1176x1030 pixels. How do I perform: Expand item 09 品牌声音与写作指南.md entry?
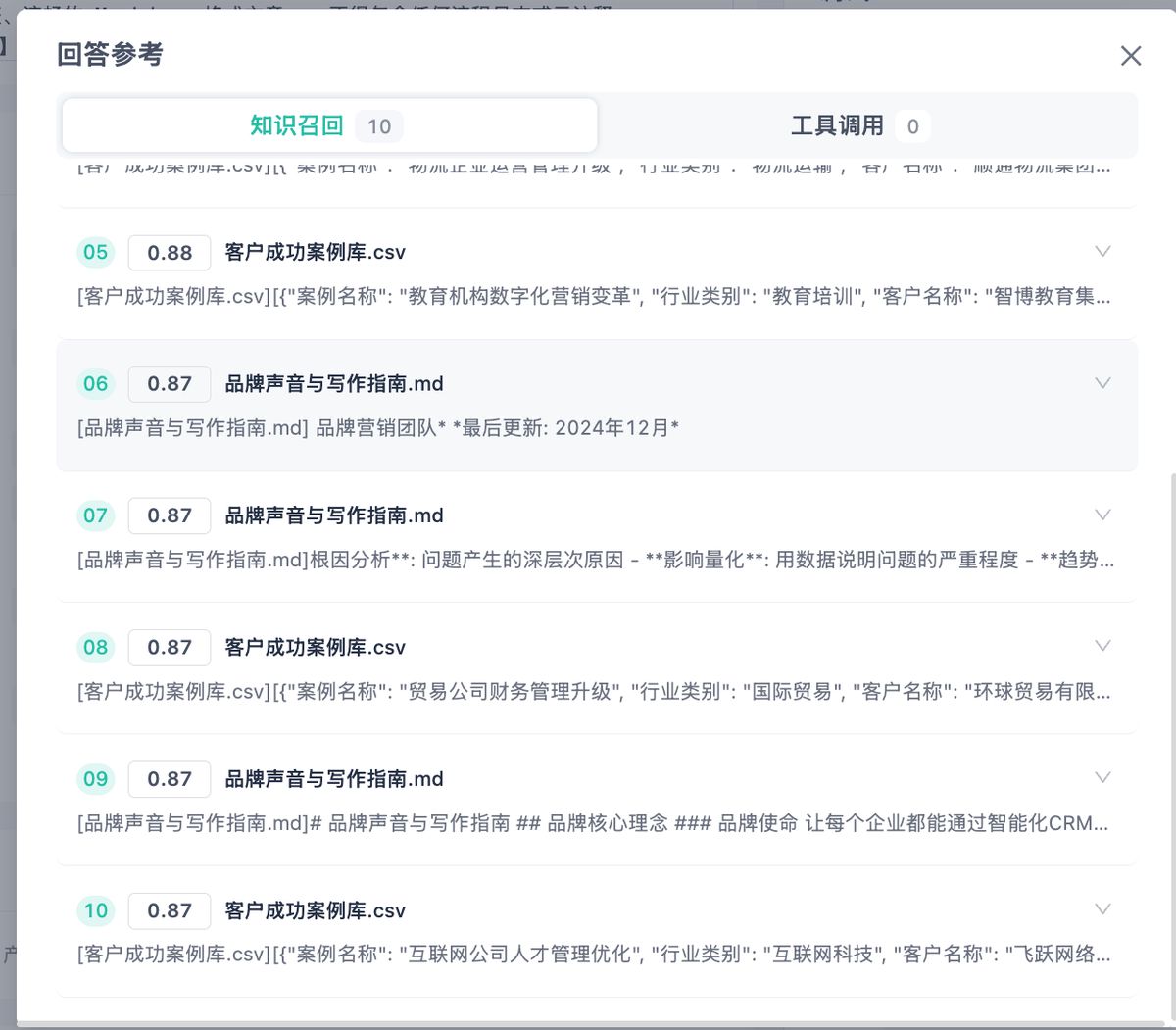tap(1102, 778)
